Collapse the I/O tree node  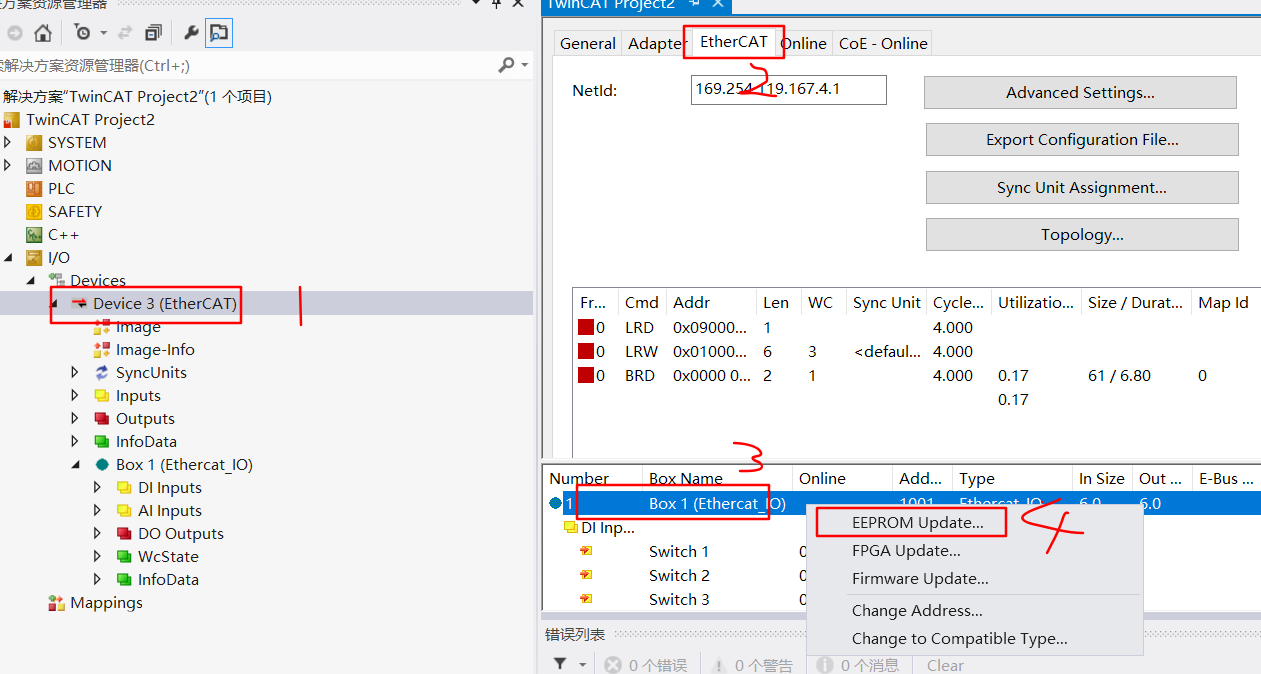[x=10, y=258]
